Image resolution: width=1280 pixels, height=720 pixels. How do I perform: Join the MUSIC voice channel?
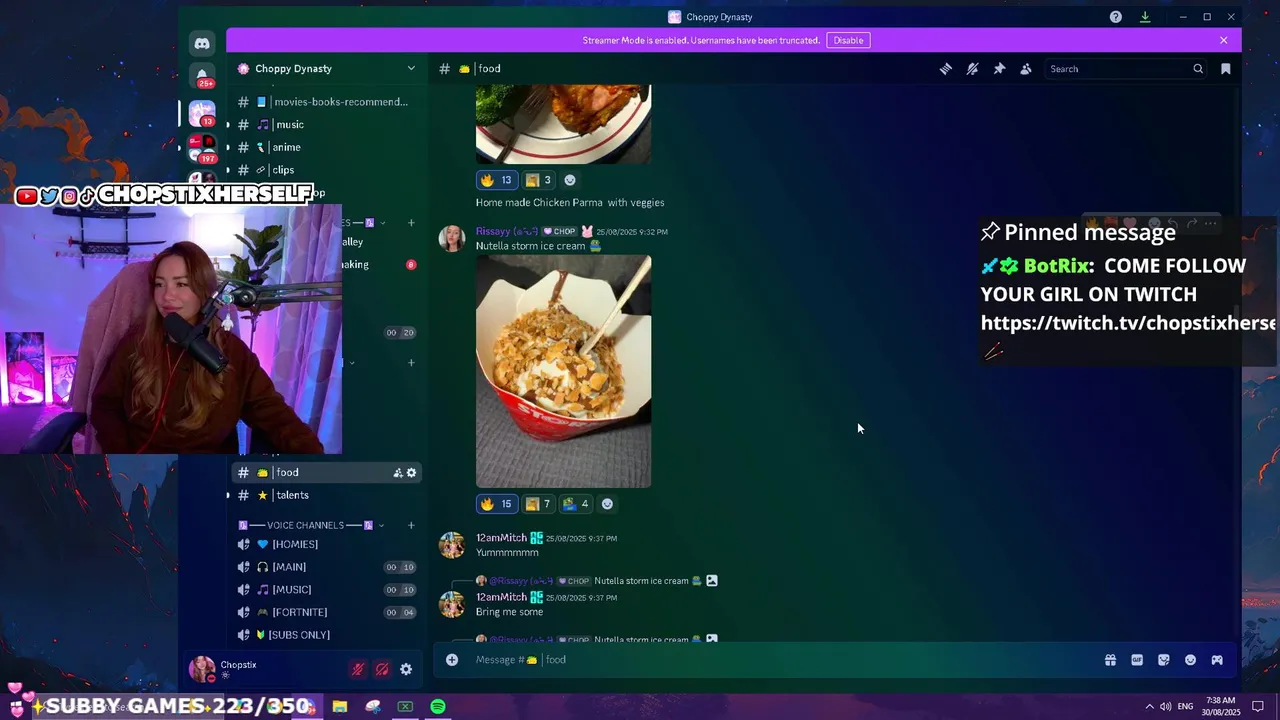click(x=325, y=590)
